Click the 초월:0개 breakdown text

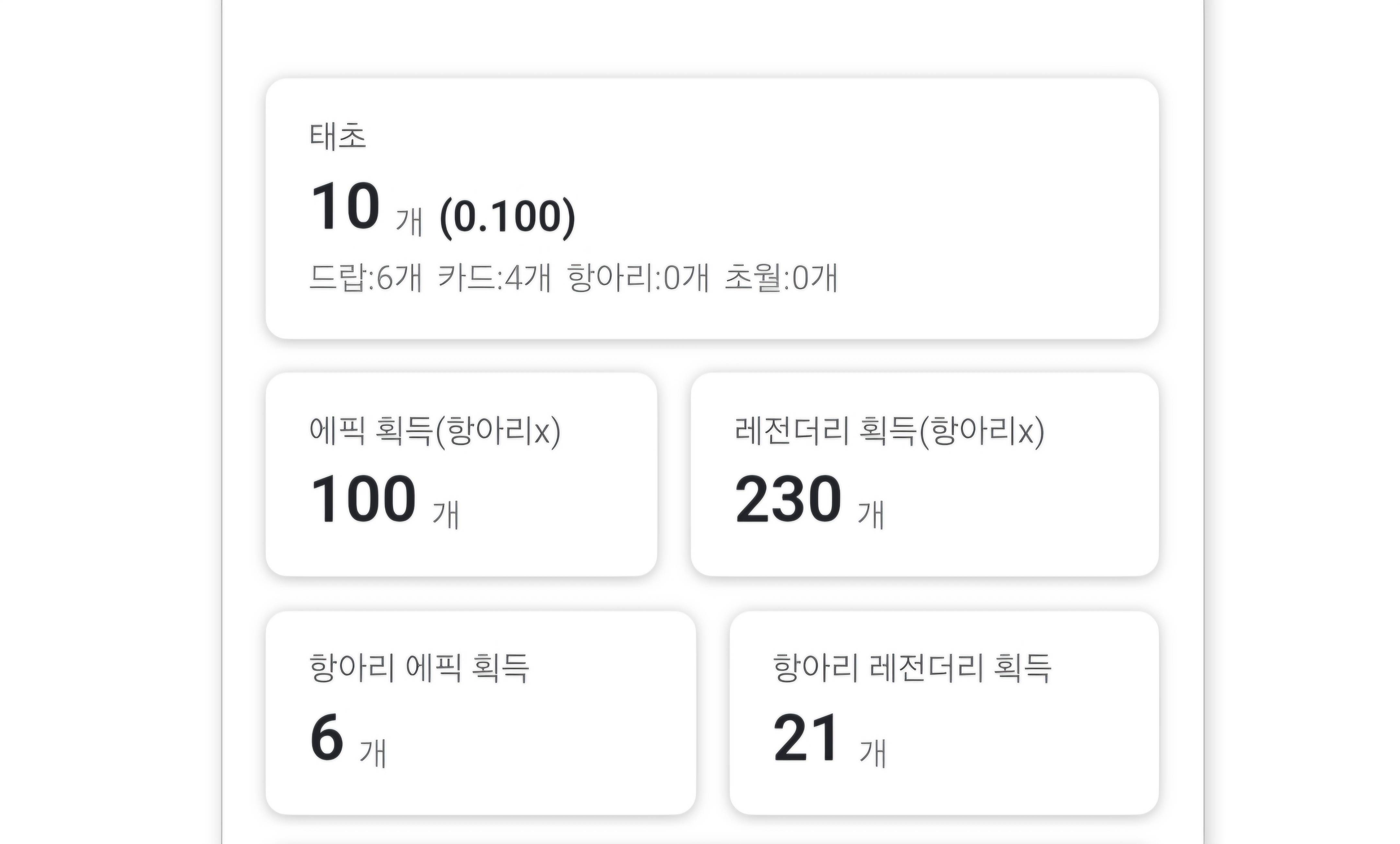(781, 277)
